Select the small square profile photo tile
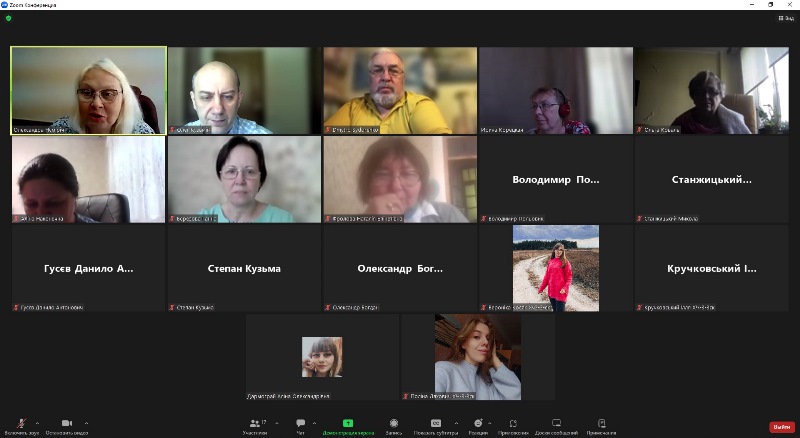This screenshot has width=800, height=438. pos(322,357)
